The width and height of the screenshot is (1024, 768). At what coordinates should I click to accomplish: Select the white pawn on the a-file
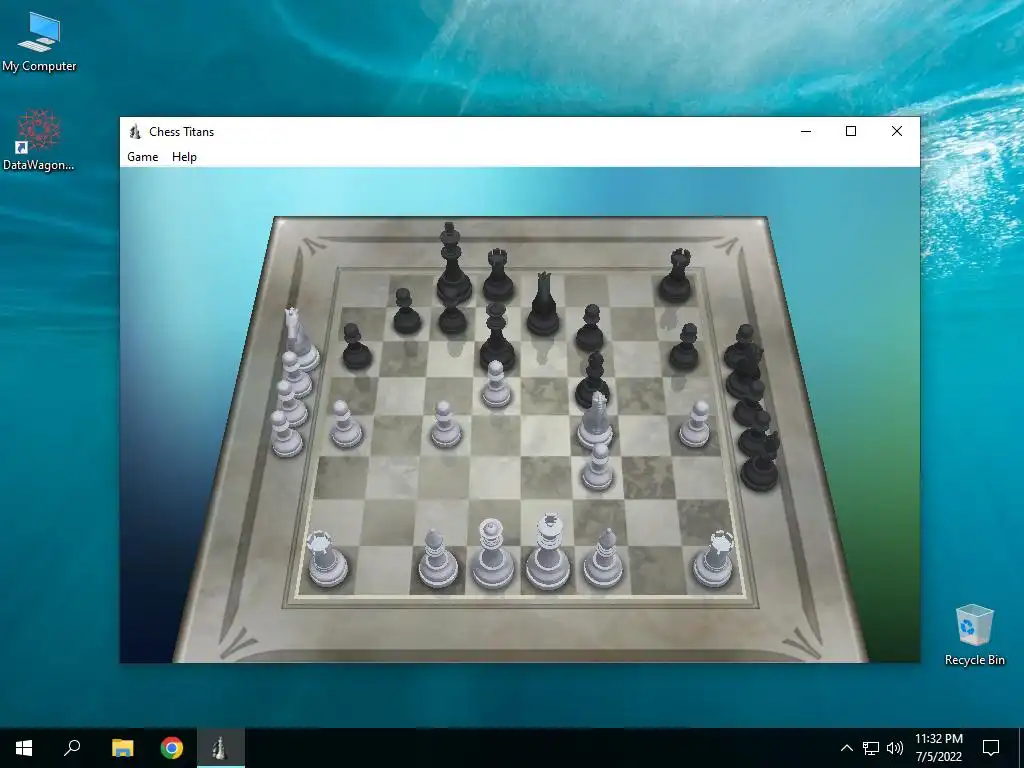344,424
